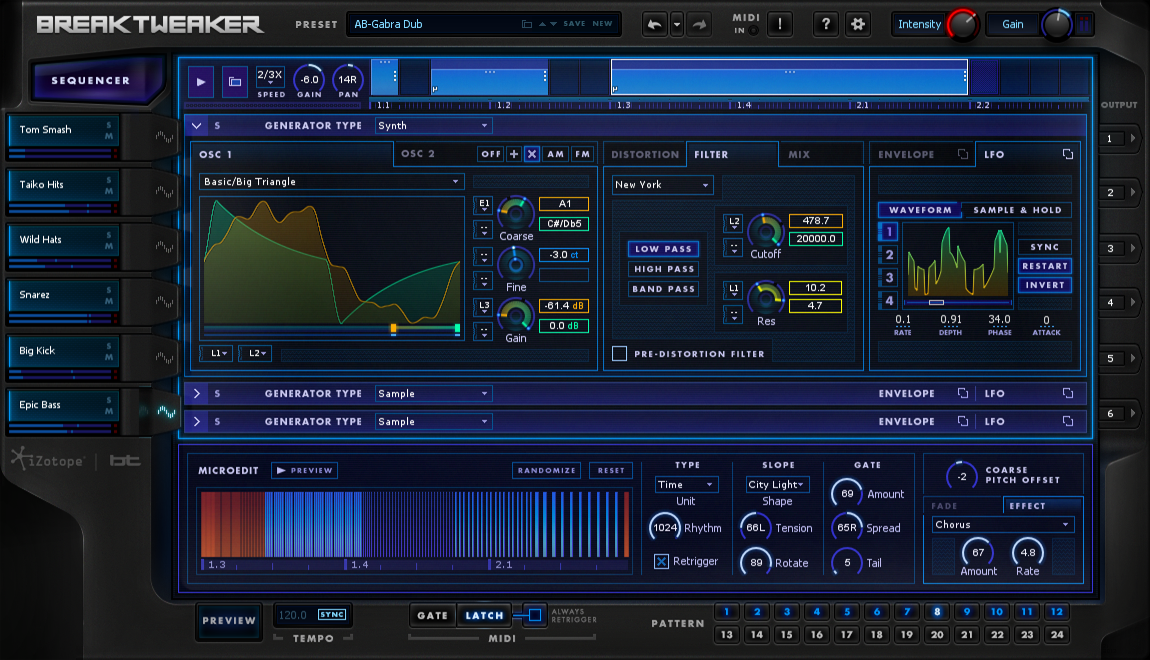The height and width of the screenshot is (660, 1150).
Task: Click the redo arrow icon
Action: click(x=699, y=24)
